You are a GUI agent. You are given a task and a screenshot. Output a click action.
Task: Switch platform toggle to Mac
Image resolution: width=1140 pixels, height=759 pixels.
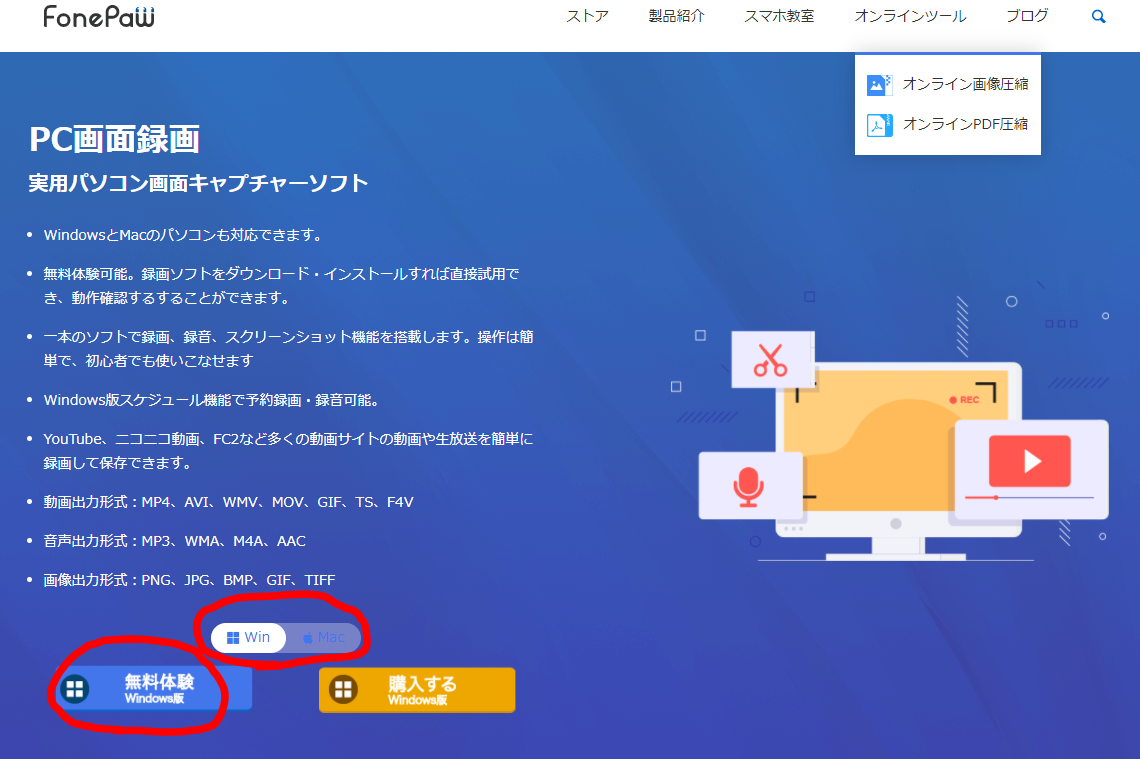point(324,638)
